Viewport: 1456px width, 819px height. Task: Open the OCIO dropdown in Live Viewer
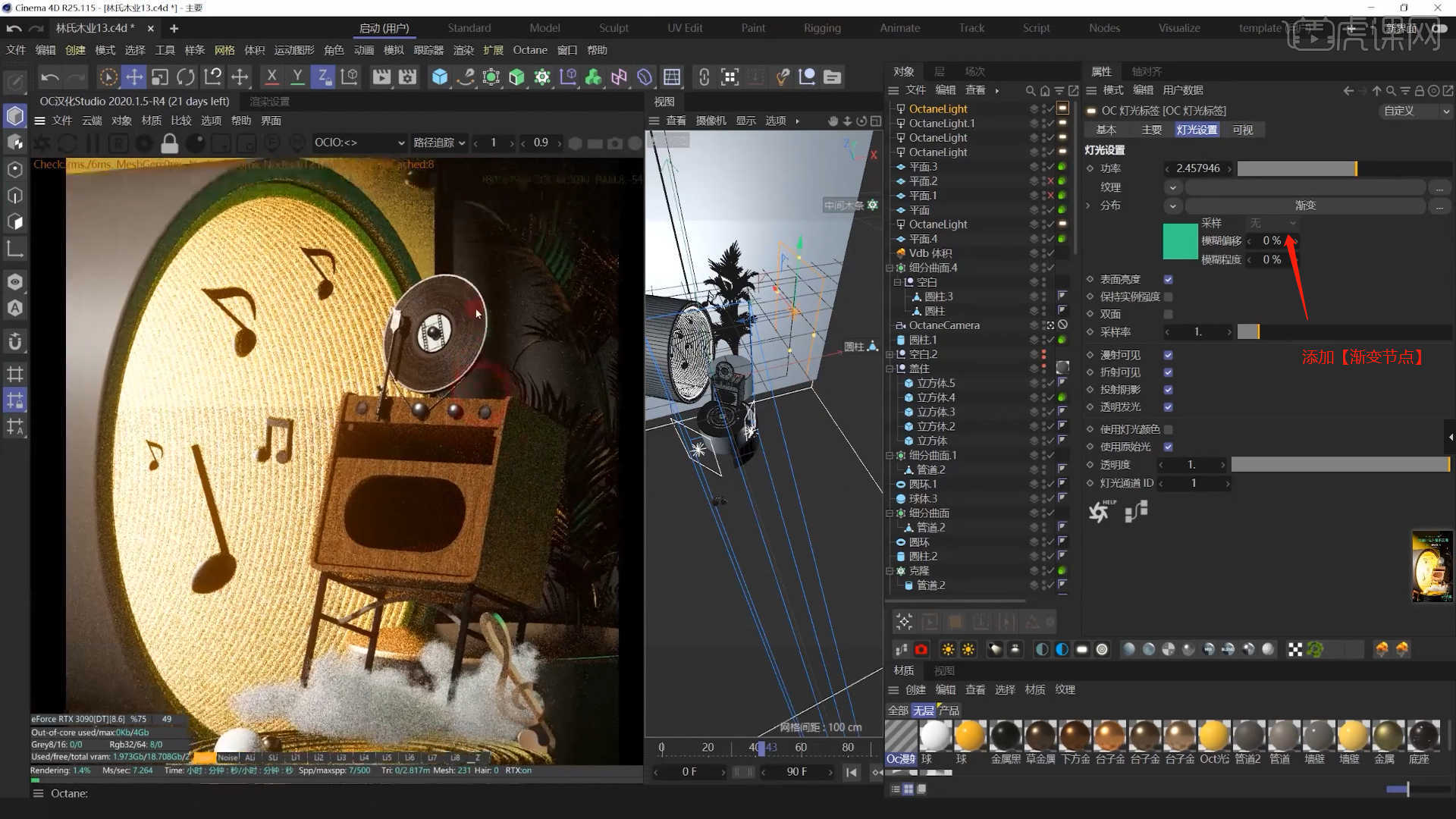tap(359, 143)
